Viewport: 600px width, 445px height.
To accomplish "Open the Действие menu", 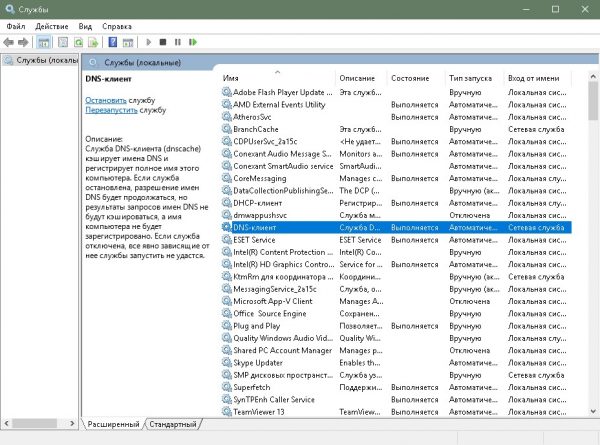I will click(51, 25).
